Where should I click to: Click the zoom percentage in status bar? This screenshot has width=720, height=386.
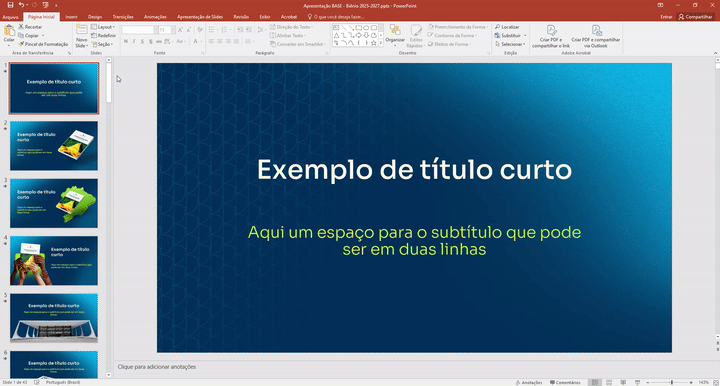click(x=703, y=382)
